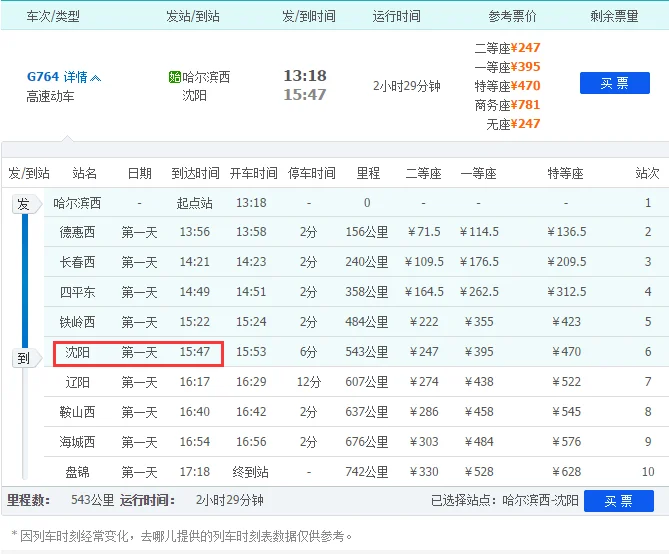Click the 特等座¥470 price in summary
This screenshot has height=554, width=669.
507,86
